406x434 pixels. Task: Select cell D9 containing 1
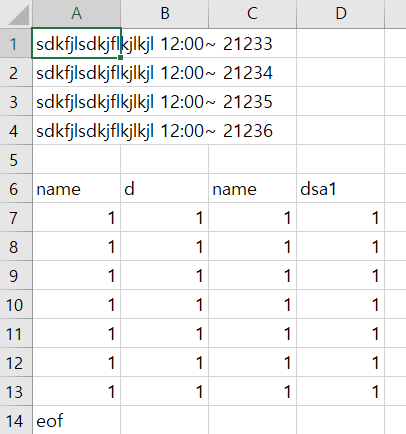pos(341,275)
